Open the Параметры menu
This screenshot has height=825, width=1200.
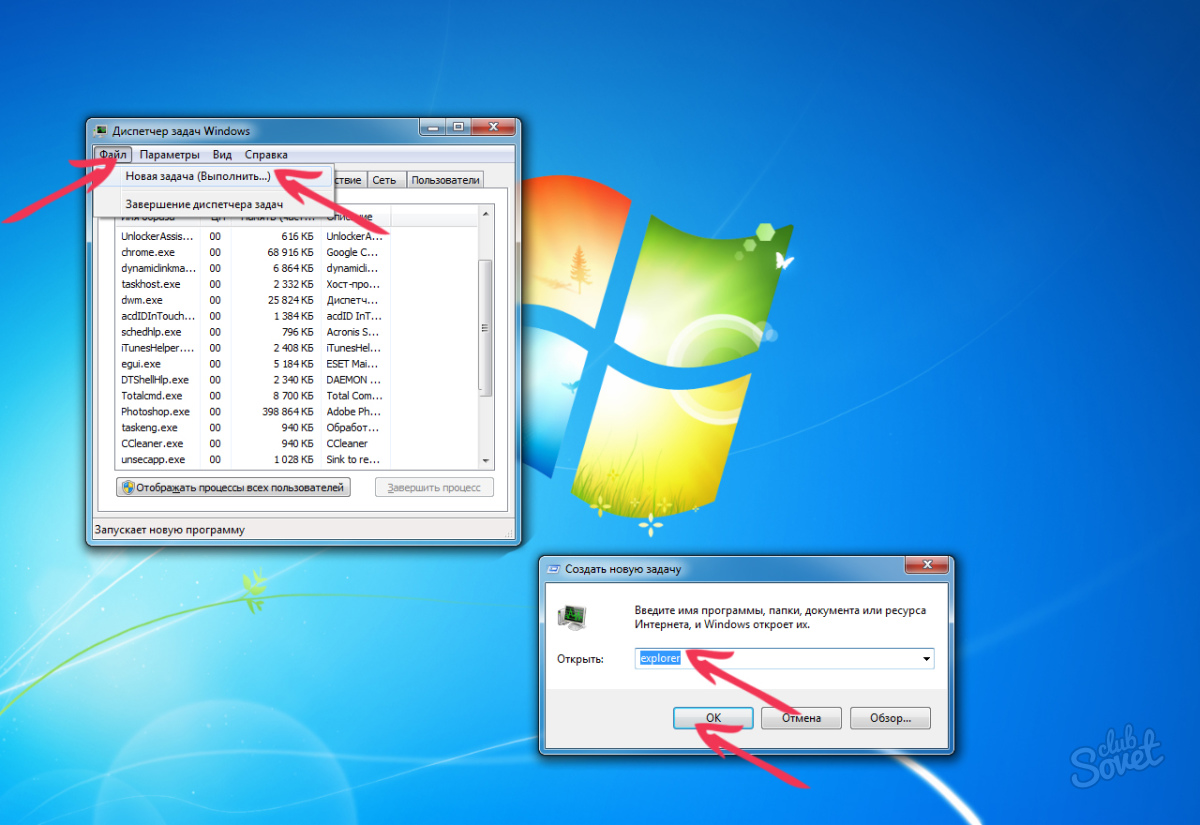click(169, 155)
